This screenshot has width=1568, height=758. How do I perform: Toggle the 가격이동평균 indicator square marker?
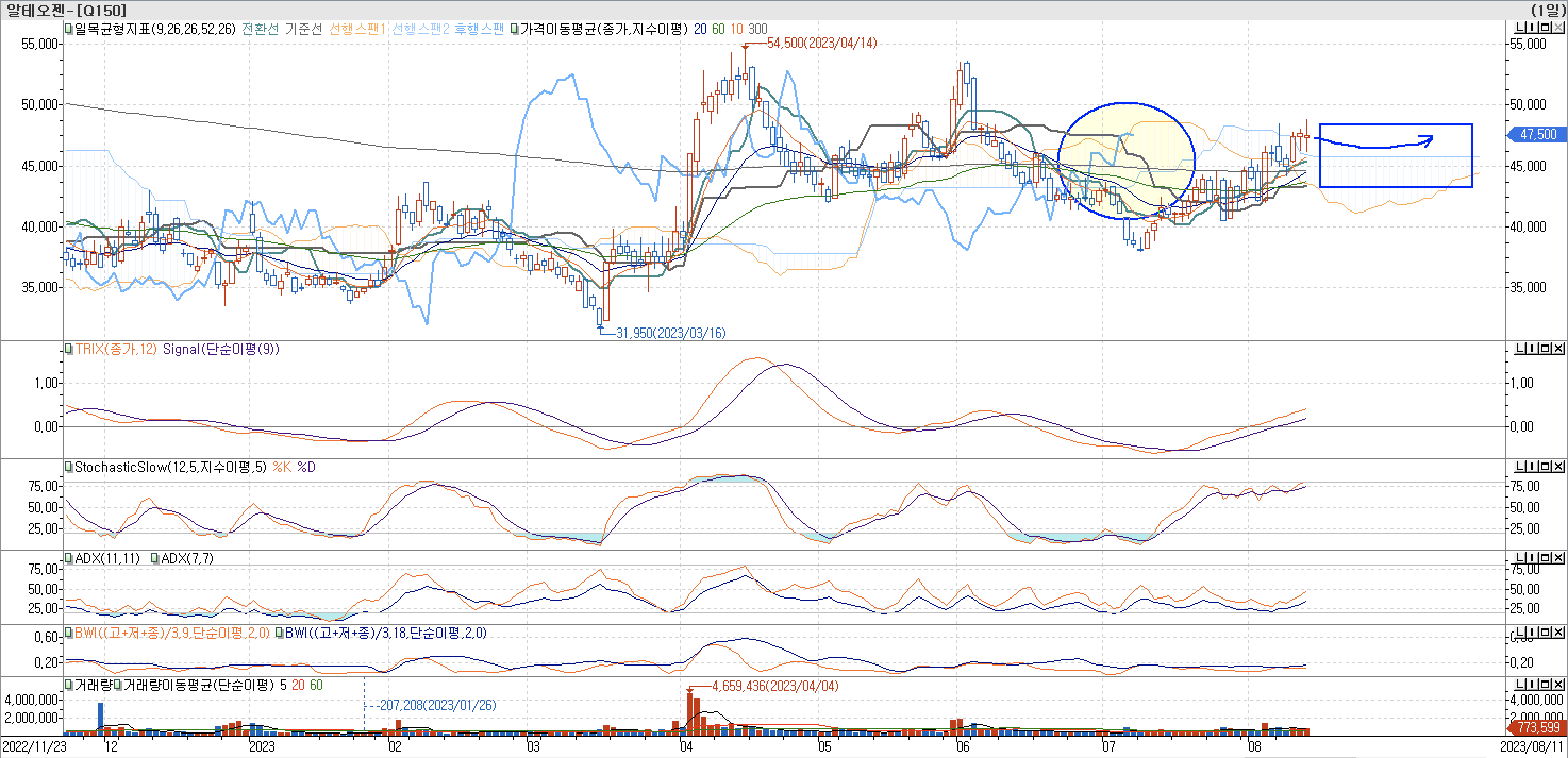515,29
